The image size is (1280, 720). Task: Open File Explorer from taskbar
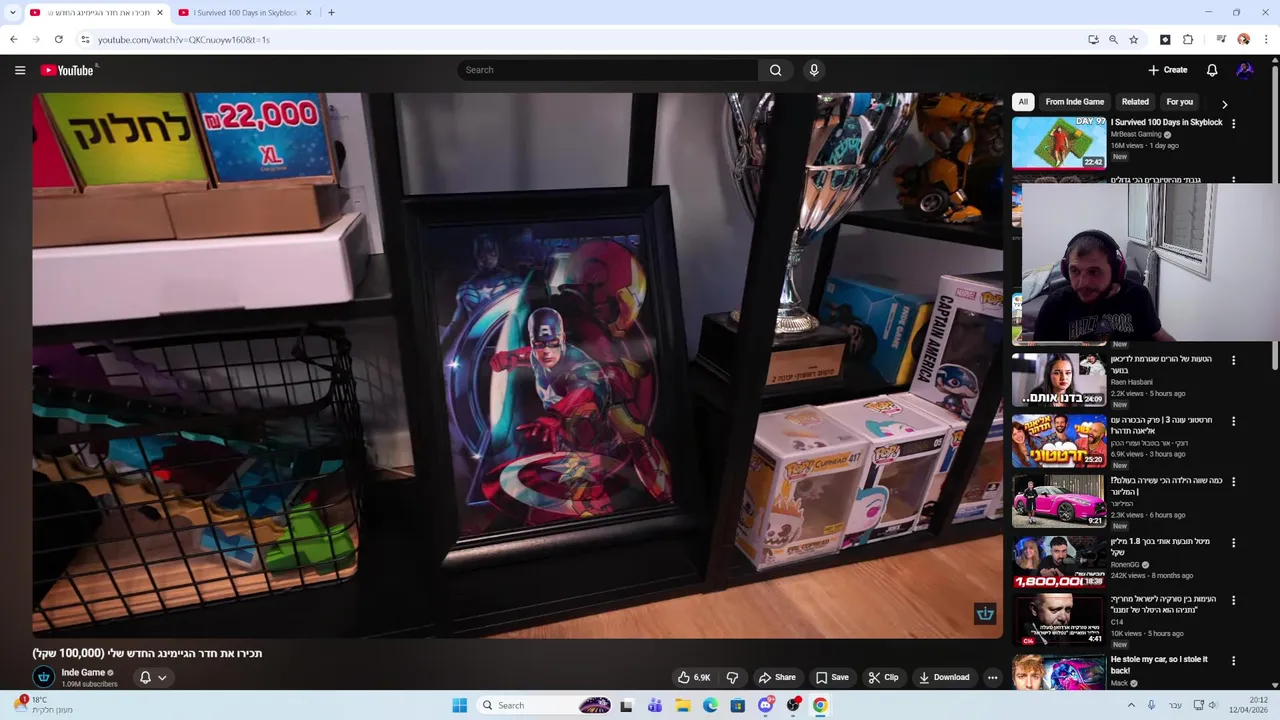(x=682, y=705)
